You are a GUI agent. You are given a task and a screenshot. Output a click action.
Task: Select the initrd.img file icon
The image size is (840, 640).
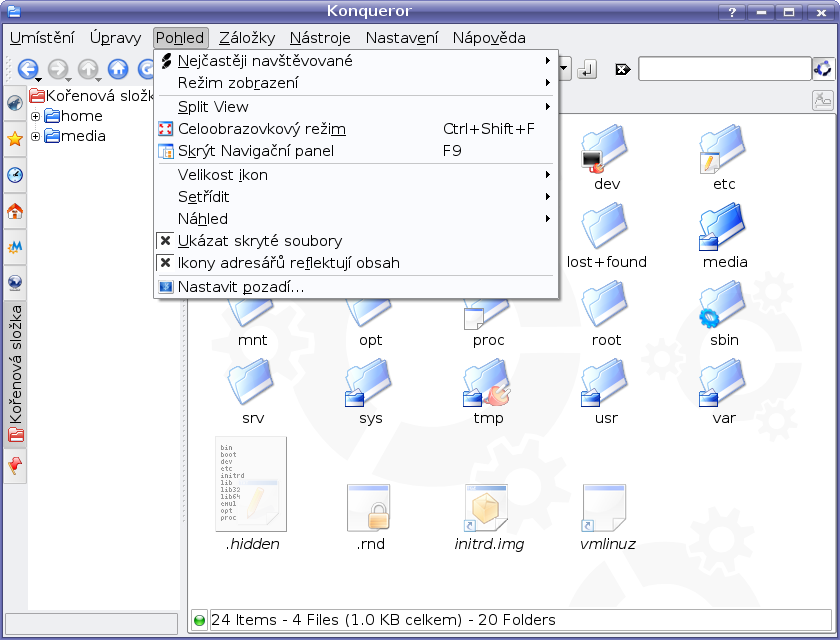tap(487, 508)
